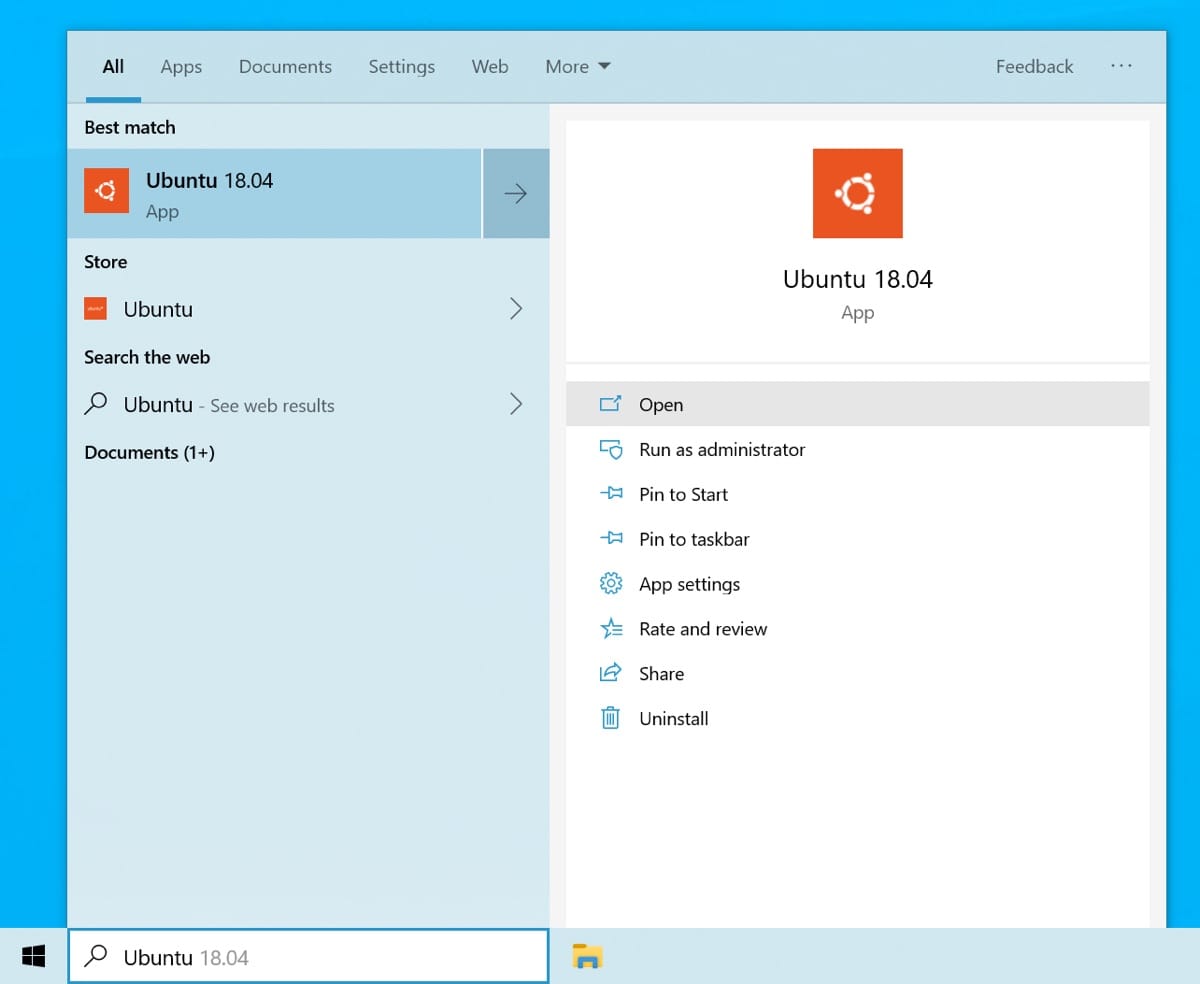Launch File Explorer from the taskbar

[587, 956]
